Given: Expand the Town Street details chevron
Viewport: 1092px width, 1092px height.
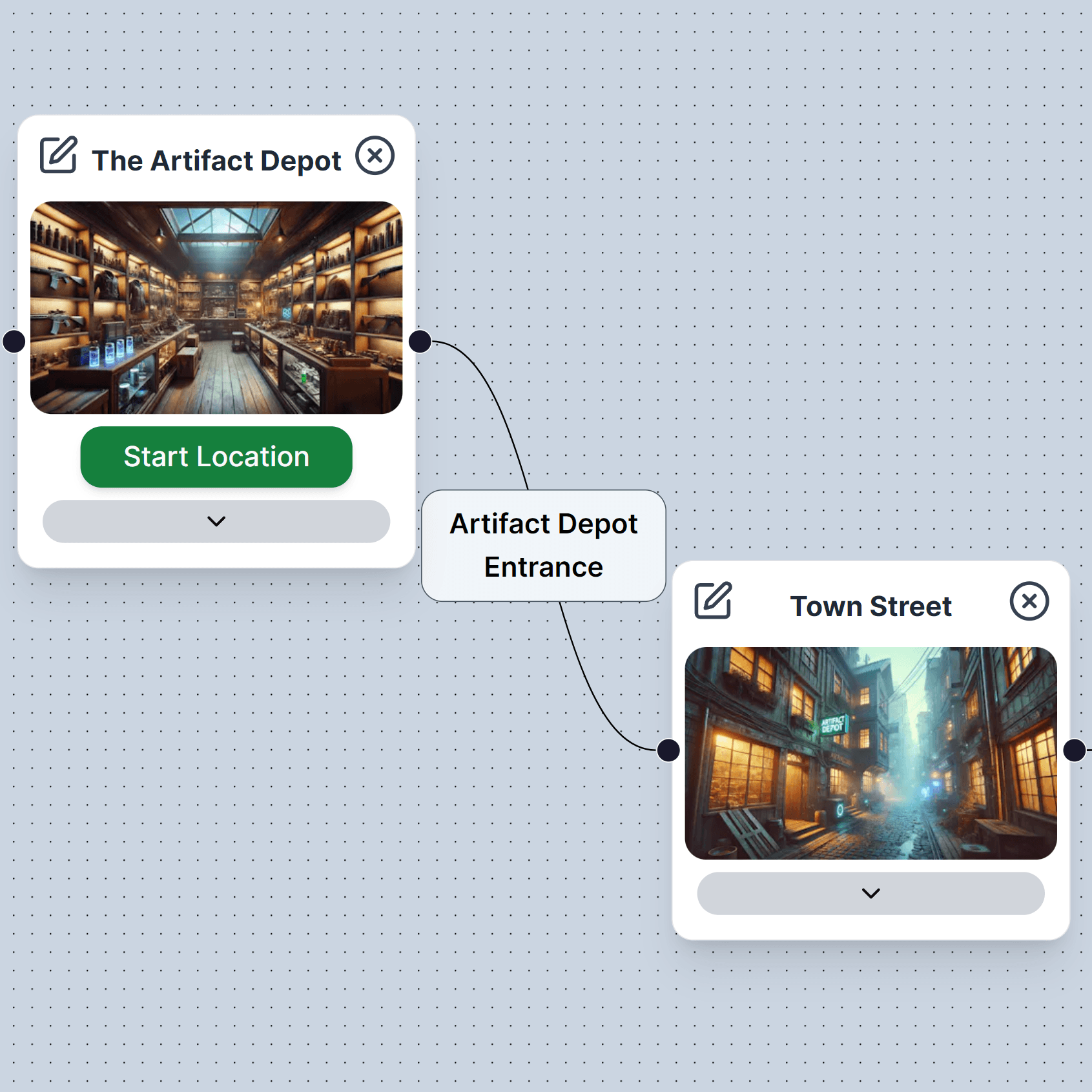Looking at the screenshot, I should [871, 893].
